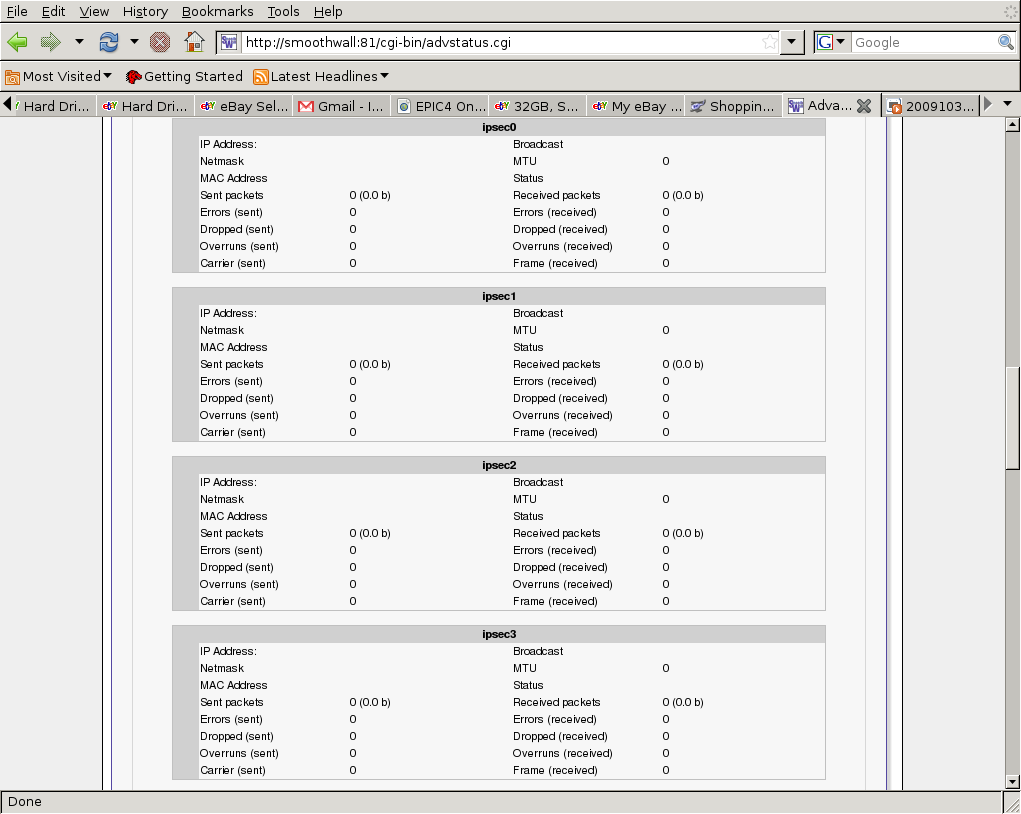Click the Google search input field
The width and height of the screenshot is (1021, 814).
pyautogui.click(x=923, y=42)
